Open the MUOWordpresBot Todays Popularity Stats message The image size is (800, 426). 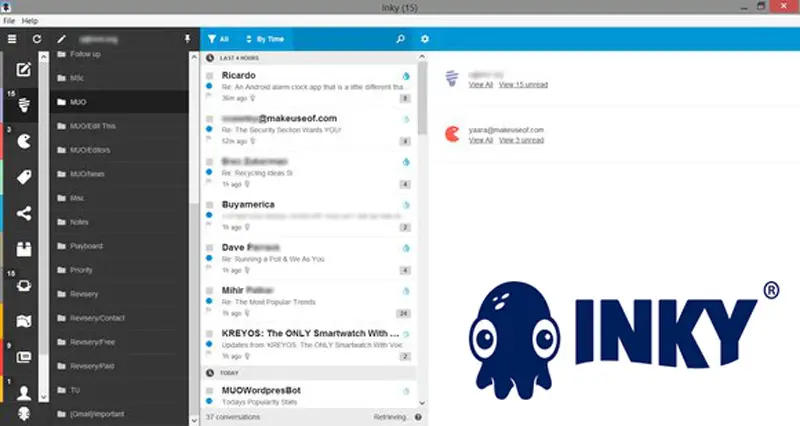[310, 396]
